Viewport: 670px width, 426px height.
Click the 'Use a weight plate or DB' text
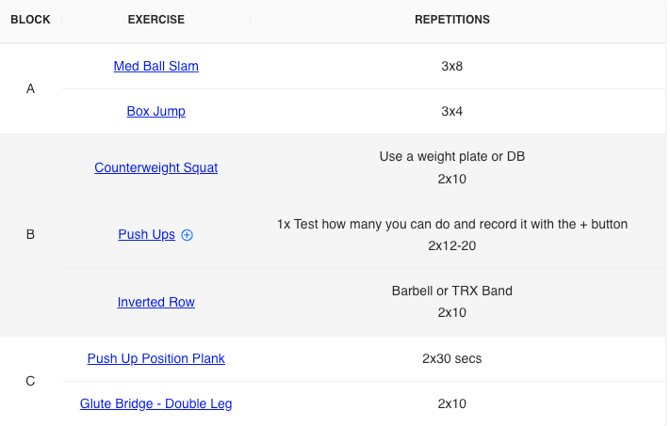click(452, 157)
